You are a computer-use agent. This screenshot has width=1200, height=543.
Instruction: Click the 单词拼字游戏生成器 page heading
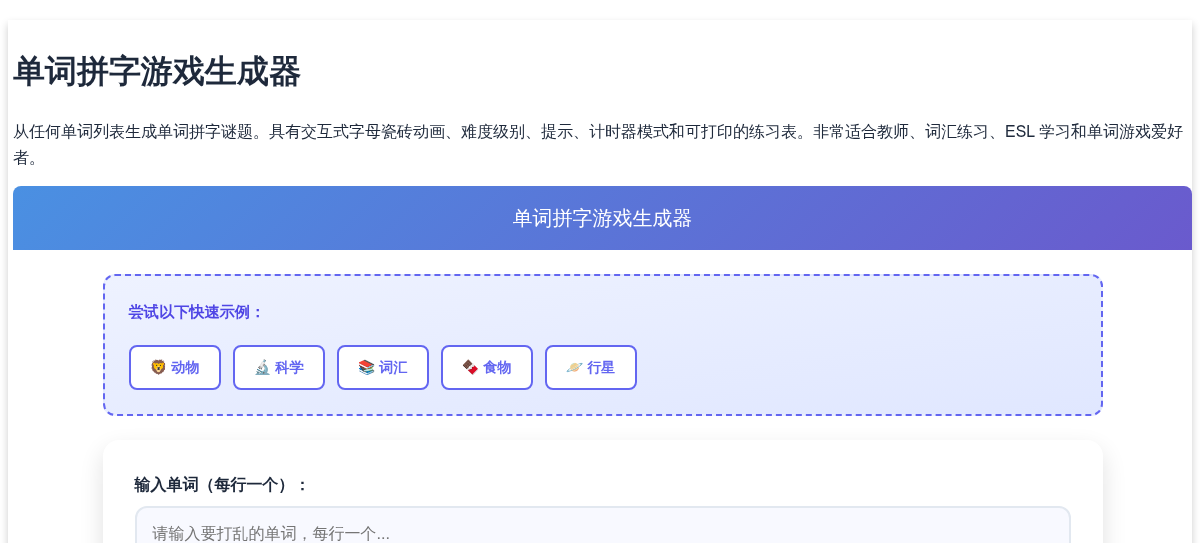tap(157, 72)
